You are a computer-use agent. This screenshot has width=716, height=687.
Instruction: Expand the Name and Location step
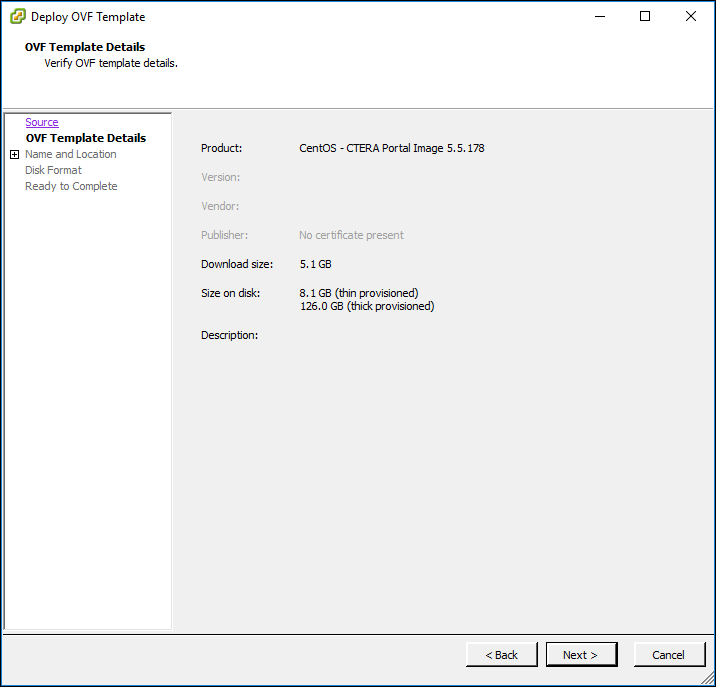point(14,154)
